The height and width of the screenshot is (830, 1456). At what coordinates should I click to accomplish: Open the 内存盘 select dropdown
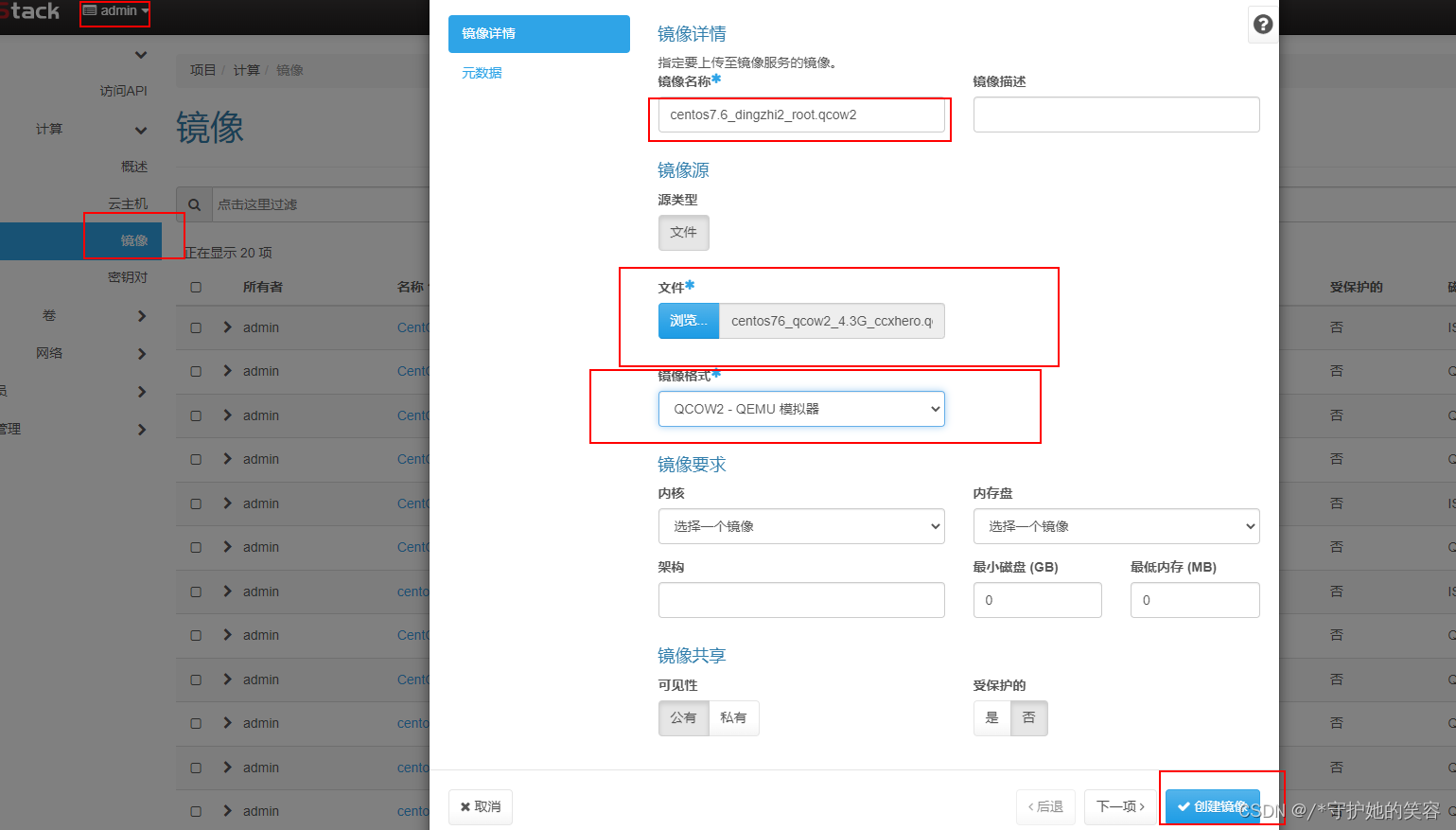1116,526
